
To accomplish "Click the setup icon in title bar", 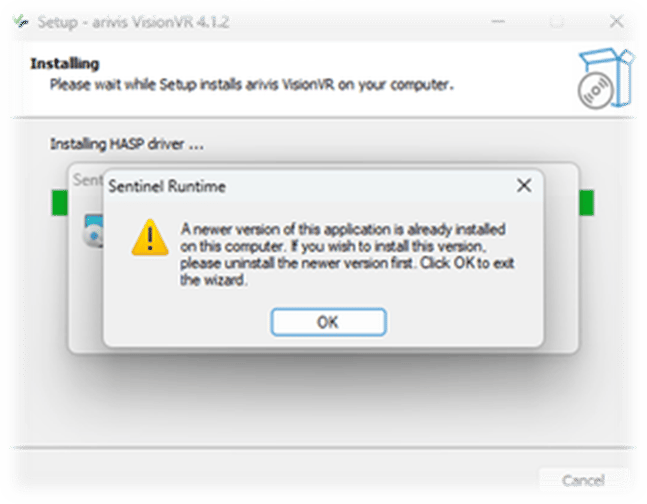I will click(x=21, y=21).
